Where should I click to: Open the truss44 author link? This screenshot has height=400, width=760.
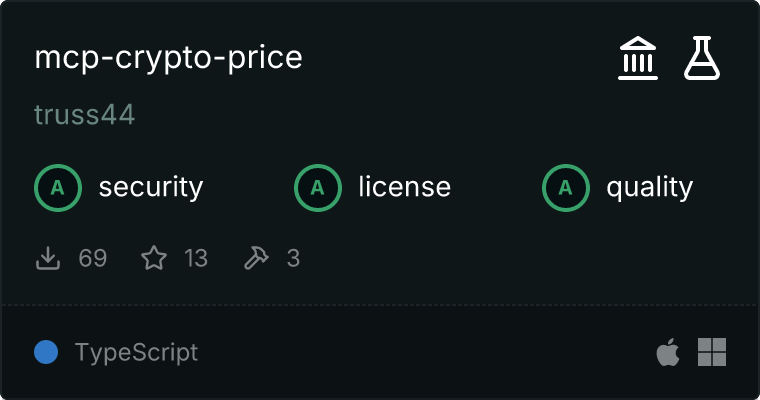[84, 115]
